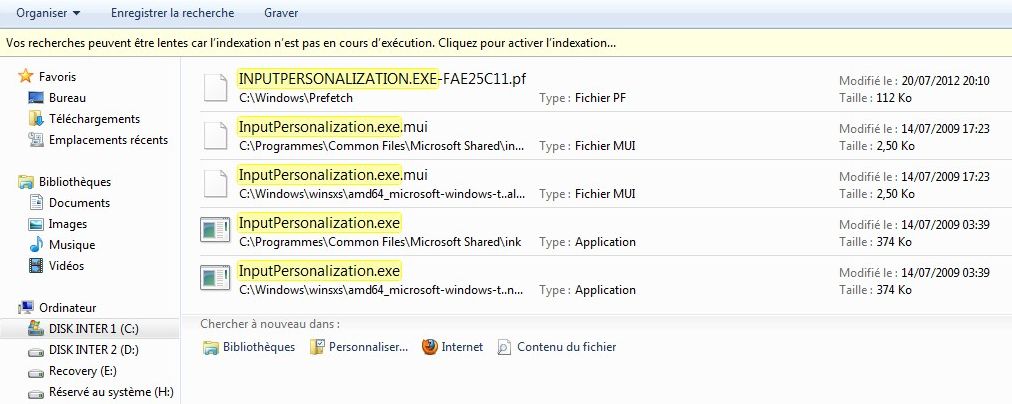
Task: Click the size 112 Ko value
Action: pos(894,98)
